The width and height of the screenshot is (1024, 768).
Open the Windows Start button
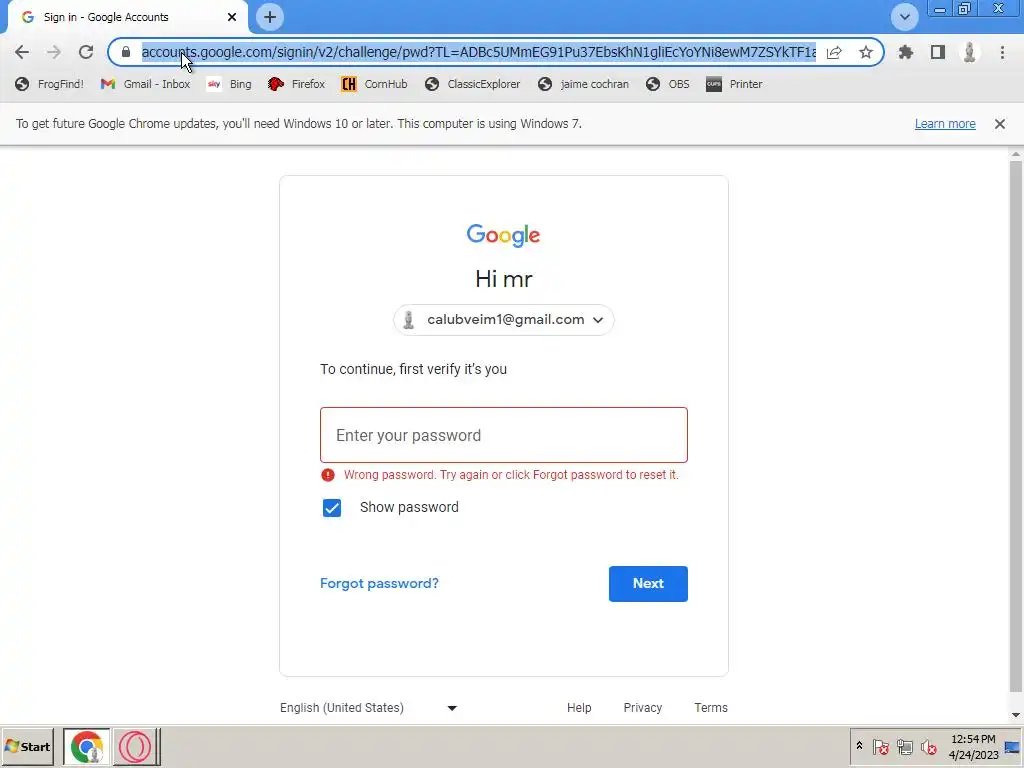pyautogui.click(x=27, y=746)
